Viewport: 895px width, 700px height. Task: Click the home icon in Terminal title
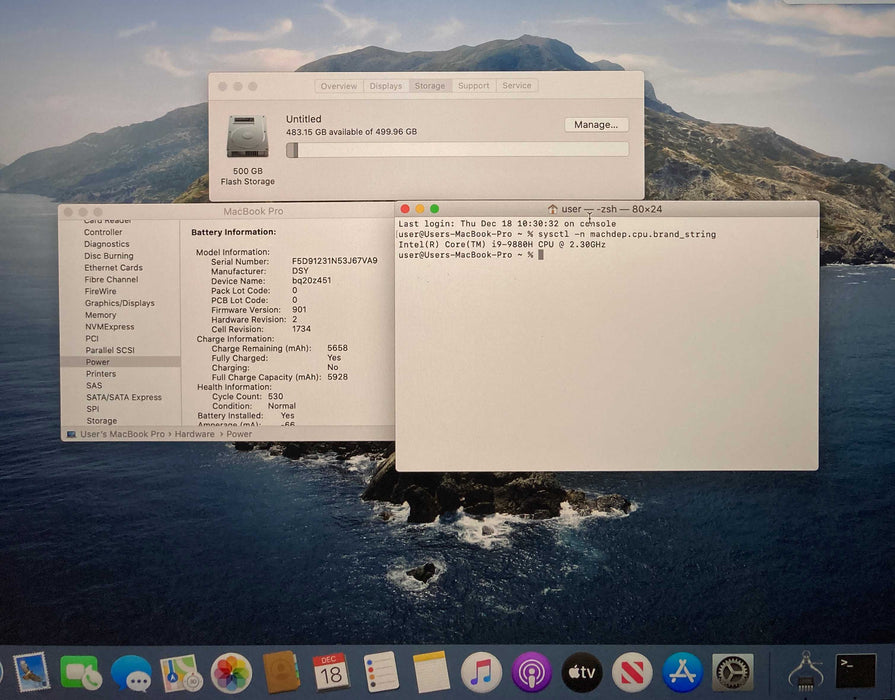coord(552,209)
